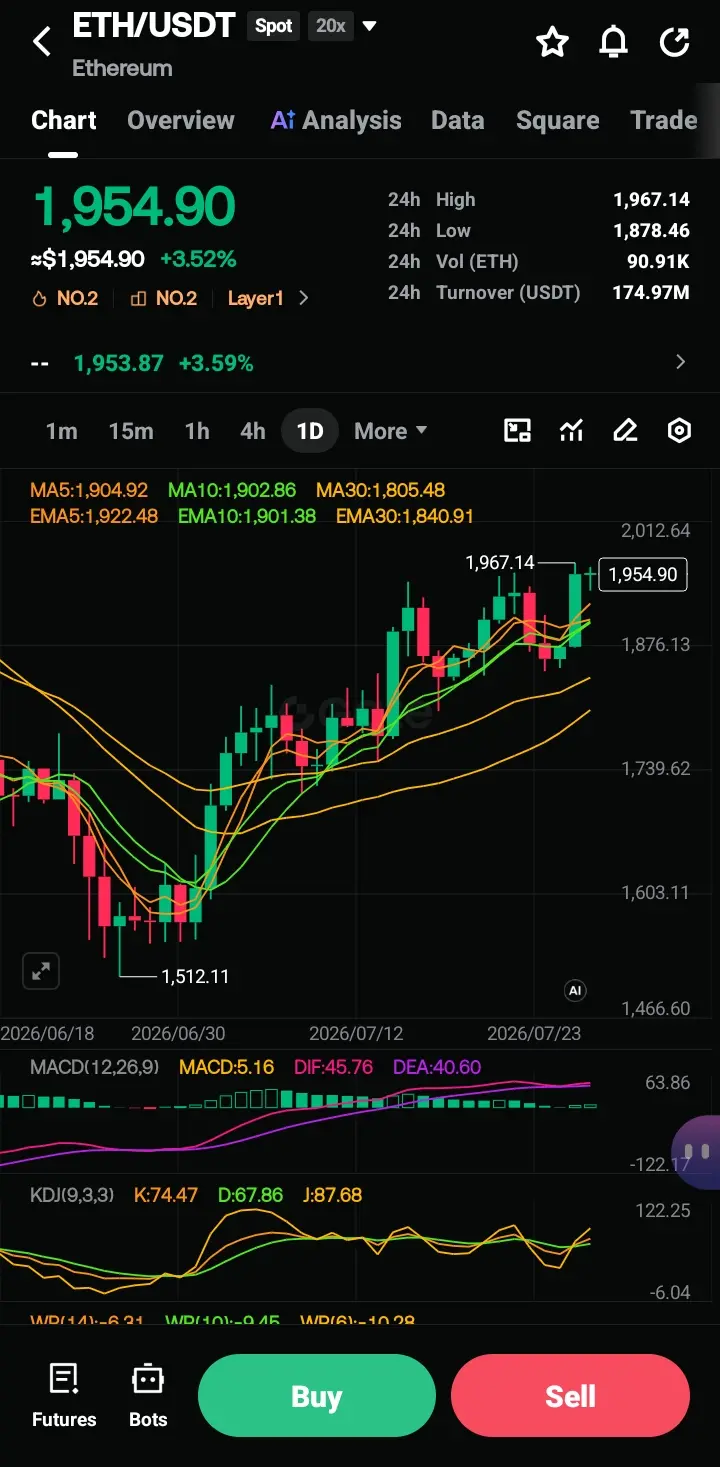This screenshot has height=1467, width=720.
Task: Open the AI Analysis tab
Action: (336, 120)
